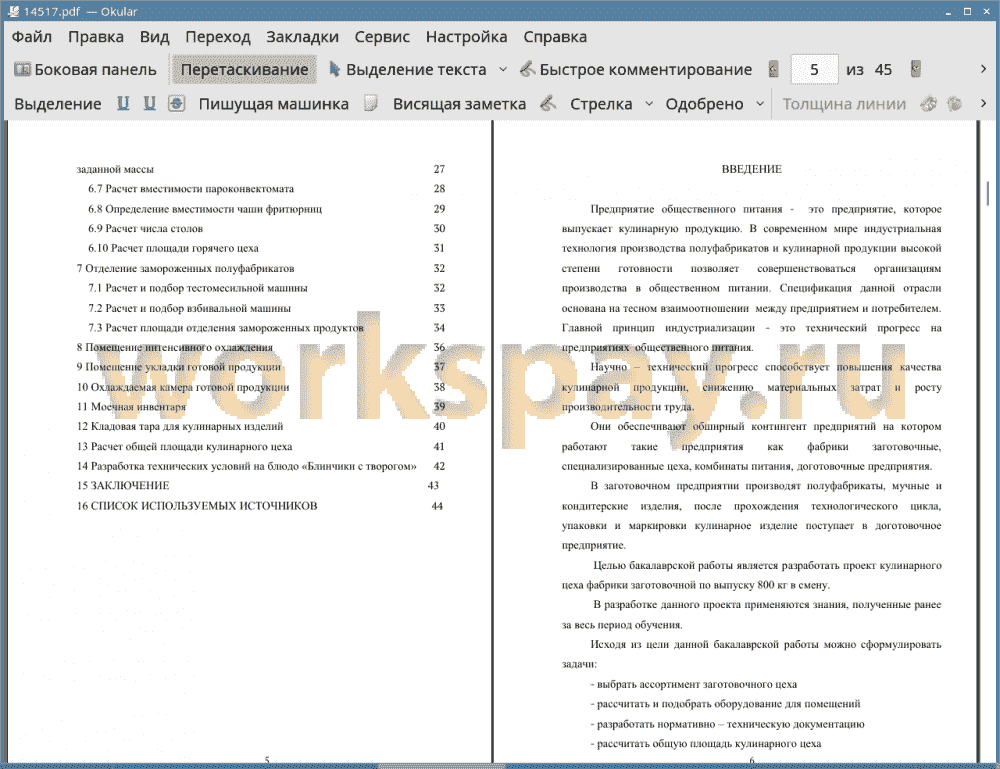Click the horizontal scrollbar handle at bottom

[441, 766]
